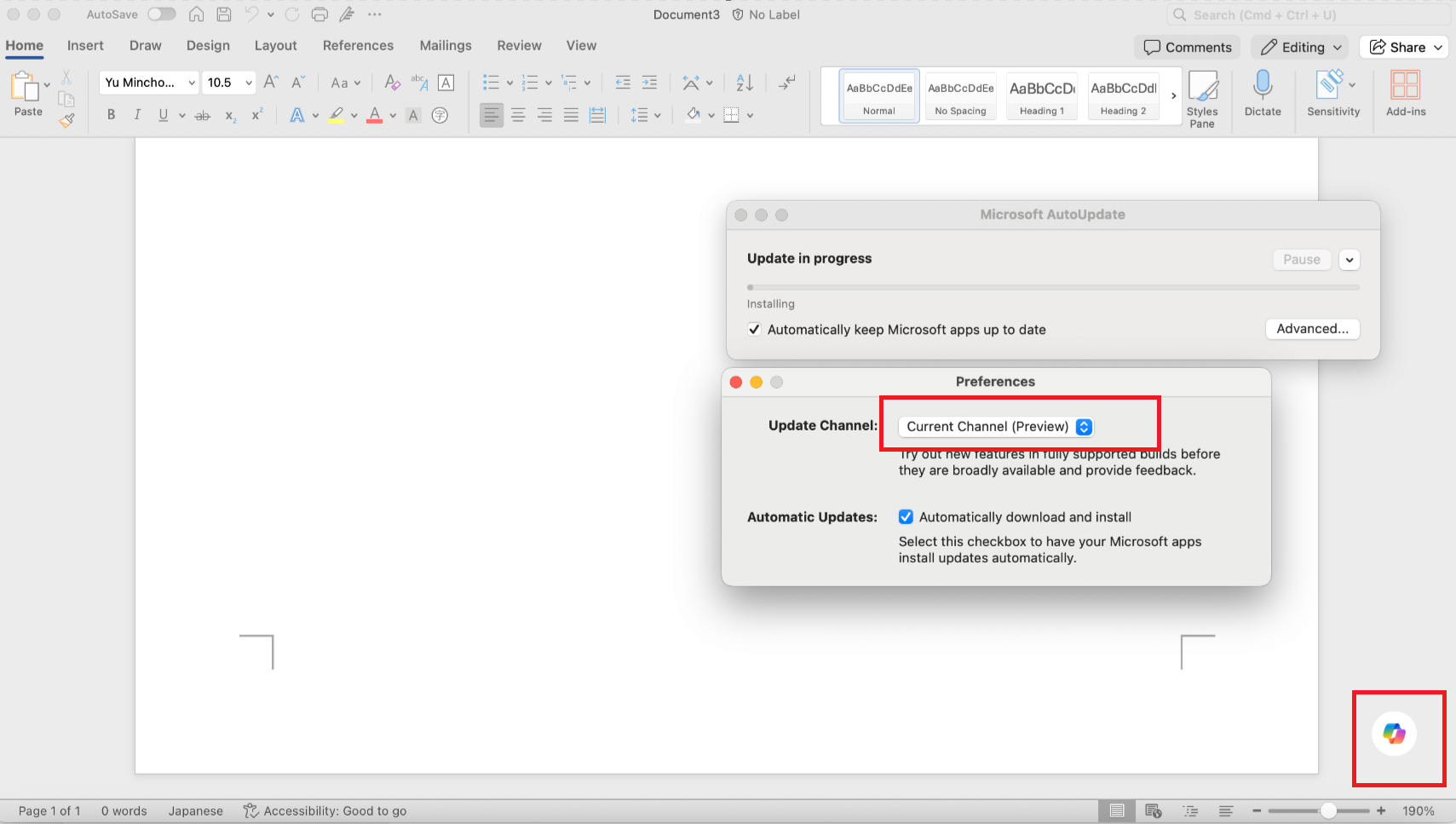Click the Paste button
Screen dimensions: 1456x824
tap(27, 93)
